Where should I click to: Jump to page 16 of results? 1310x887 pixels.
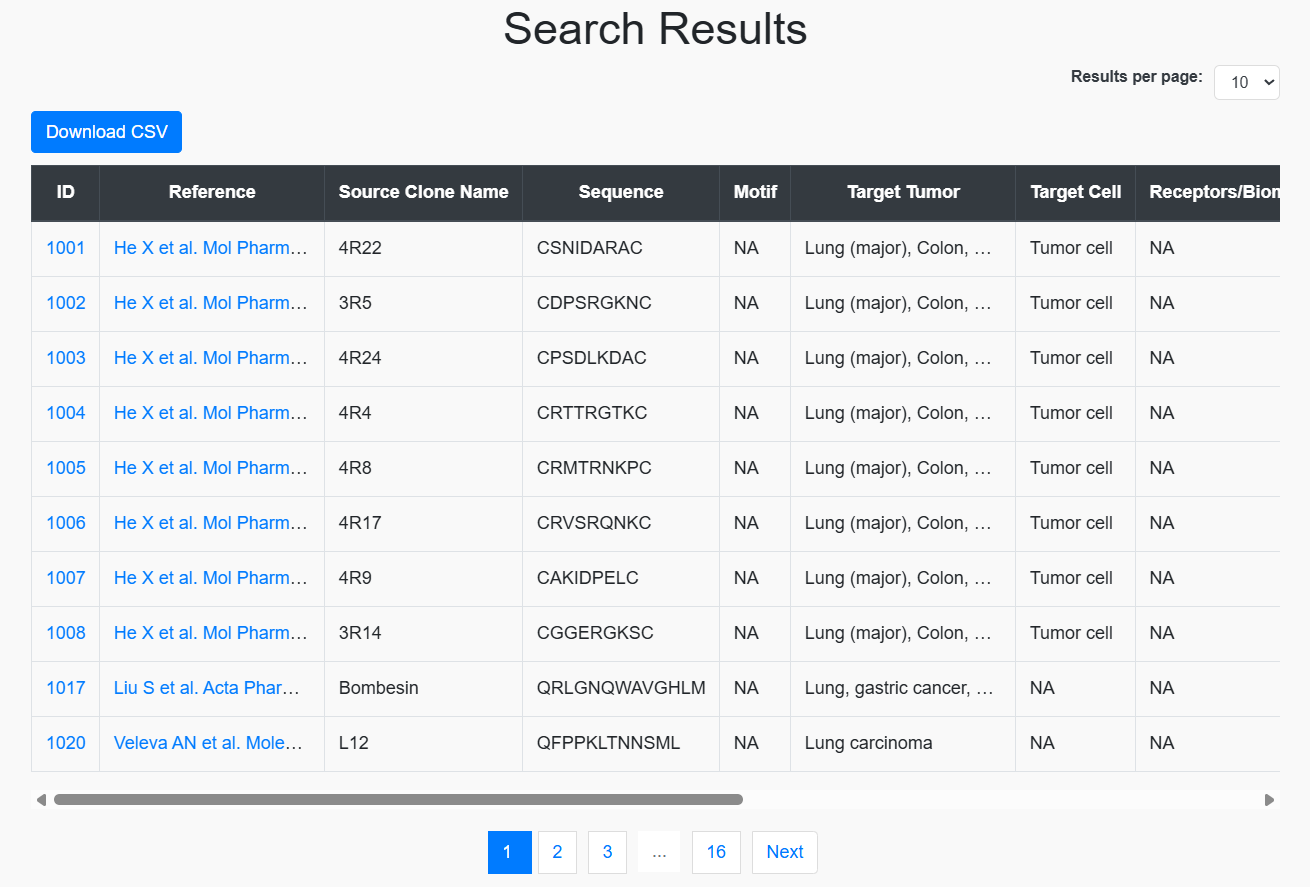click(716, 852)
